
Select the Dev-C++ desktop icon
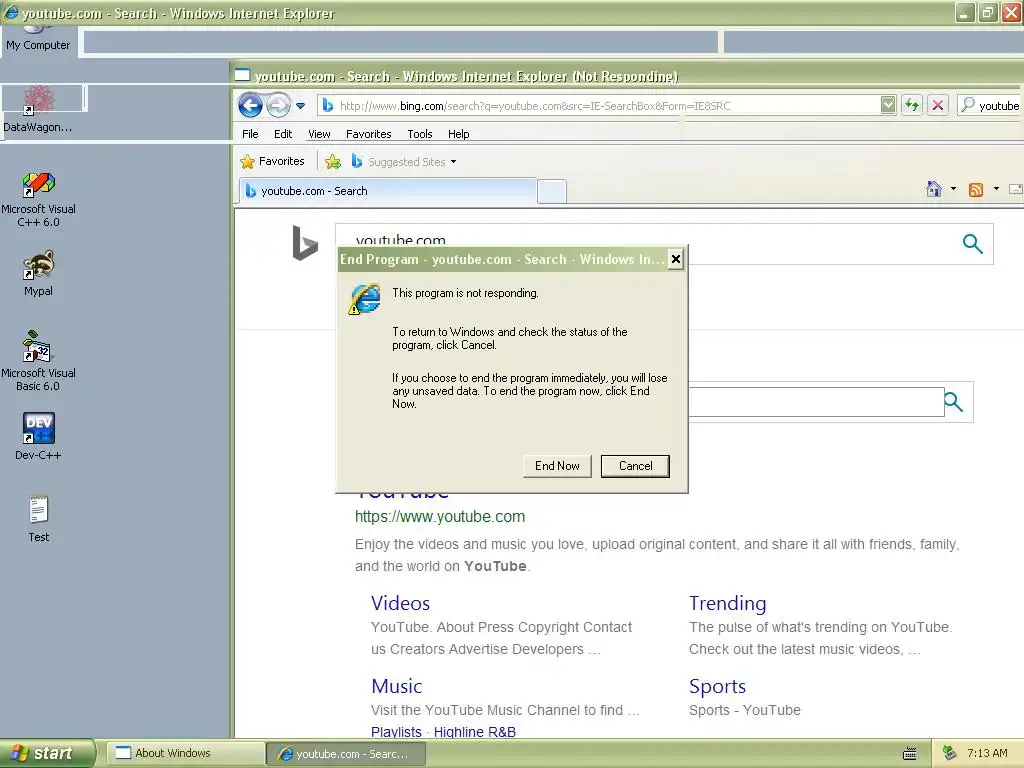pos(39,436)
